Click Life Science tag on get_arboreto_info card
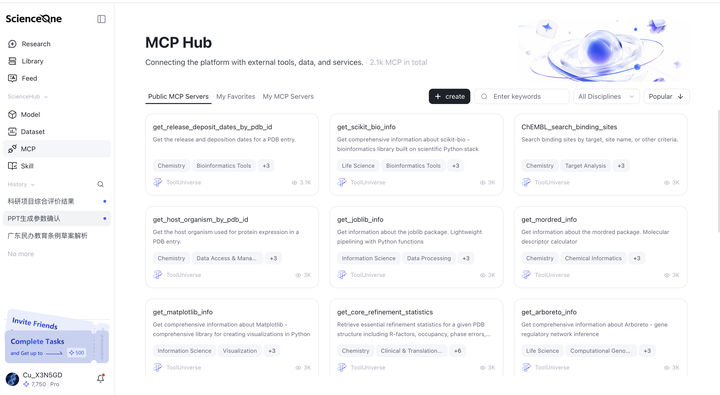Image resolution: width=720 pixels, height=395 pixels. 542,351
